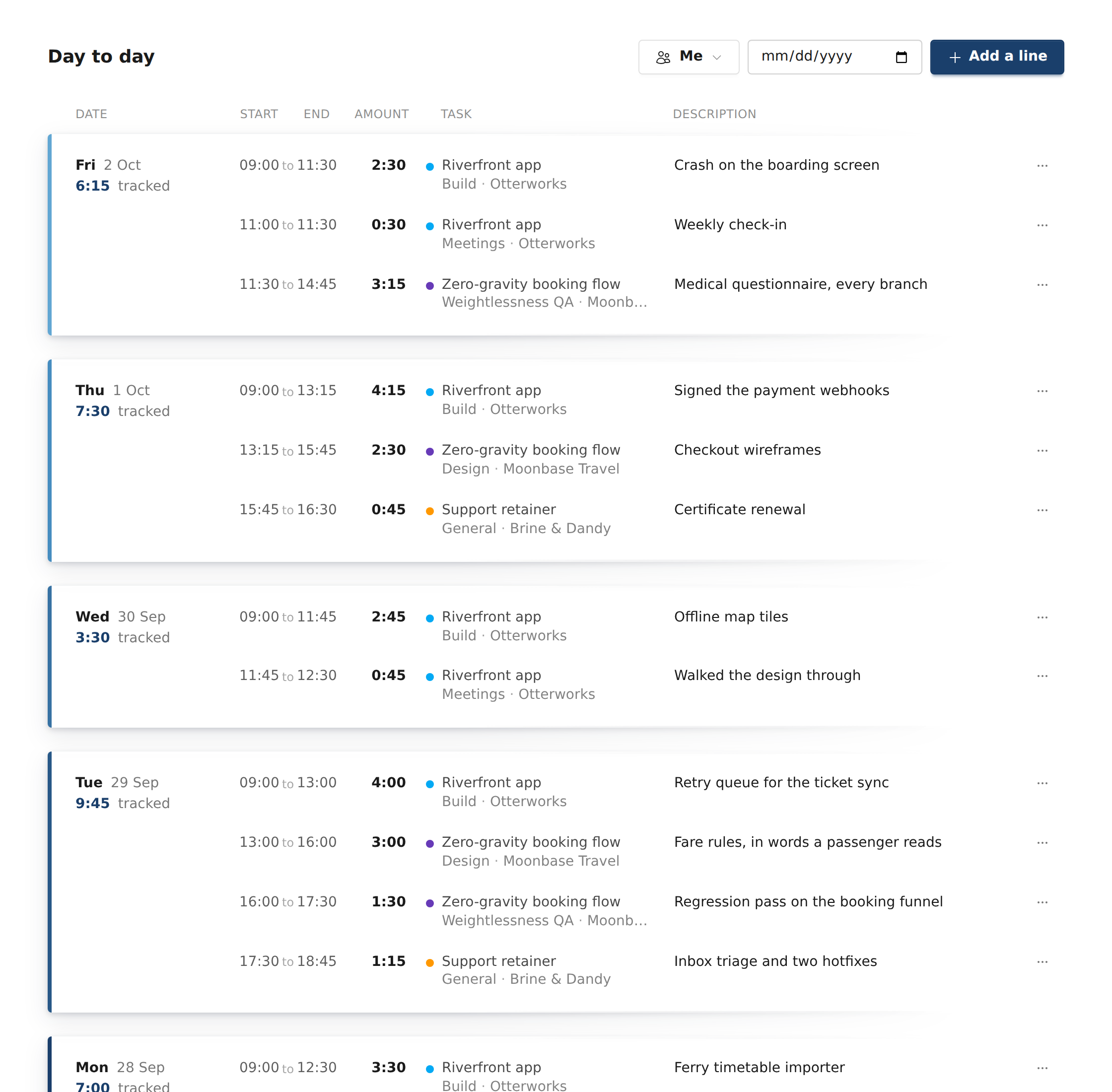Open more options for Medical questionnaire entry
This screenshot has width=1112, height=1092.
[x=1042, y=285]
